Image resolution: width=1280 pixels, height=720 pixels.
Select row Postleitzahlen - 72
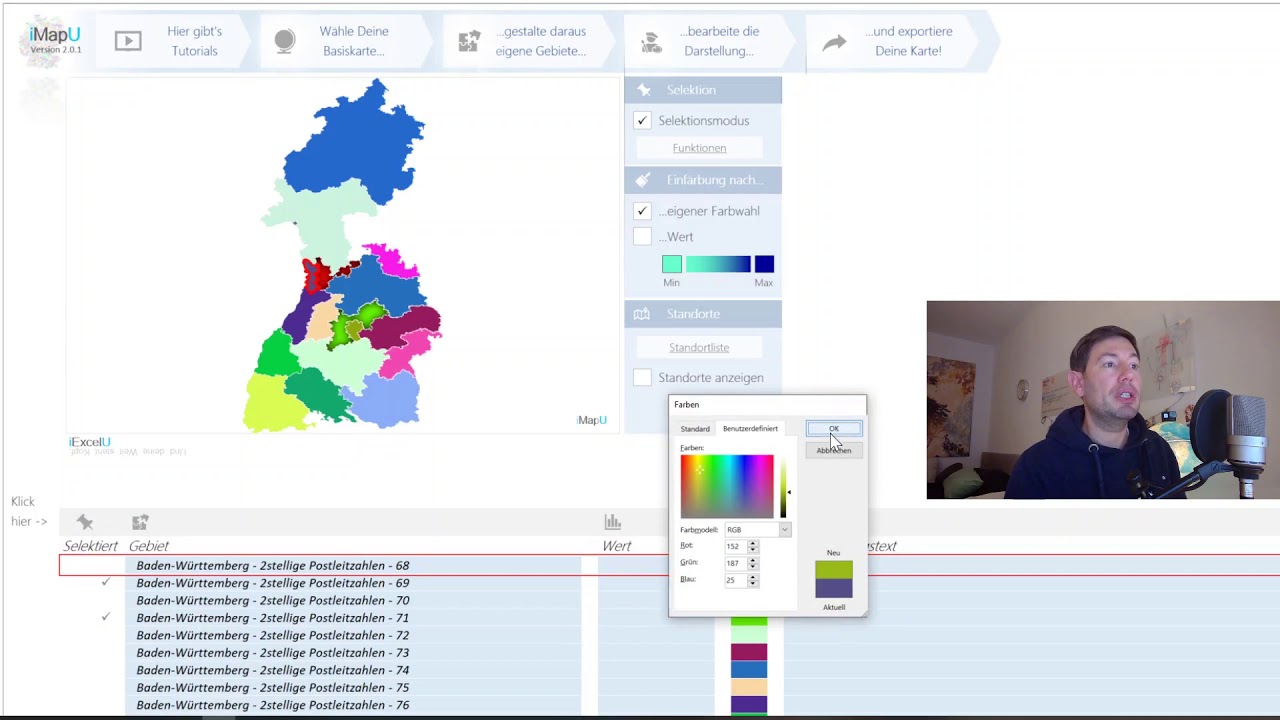point(354,635)
